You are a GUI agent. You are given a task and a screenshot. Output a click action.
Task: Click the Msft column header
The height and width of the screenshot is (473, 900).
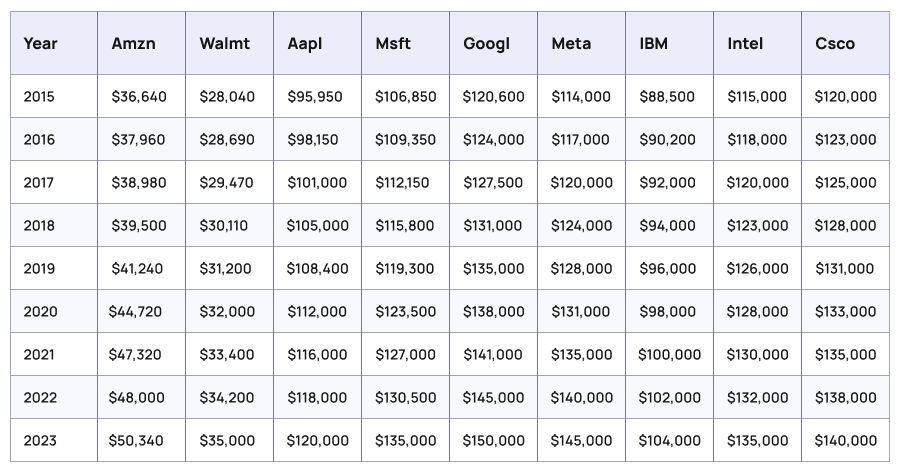[x=393, y=44]
